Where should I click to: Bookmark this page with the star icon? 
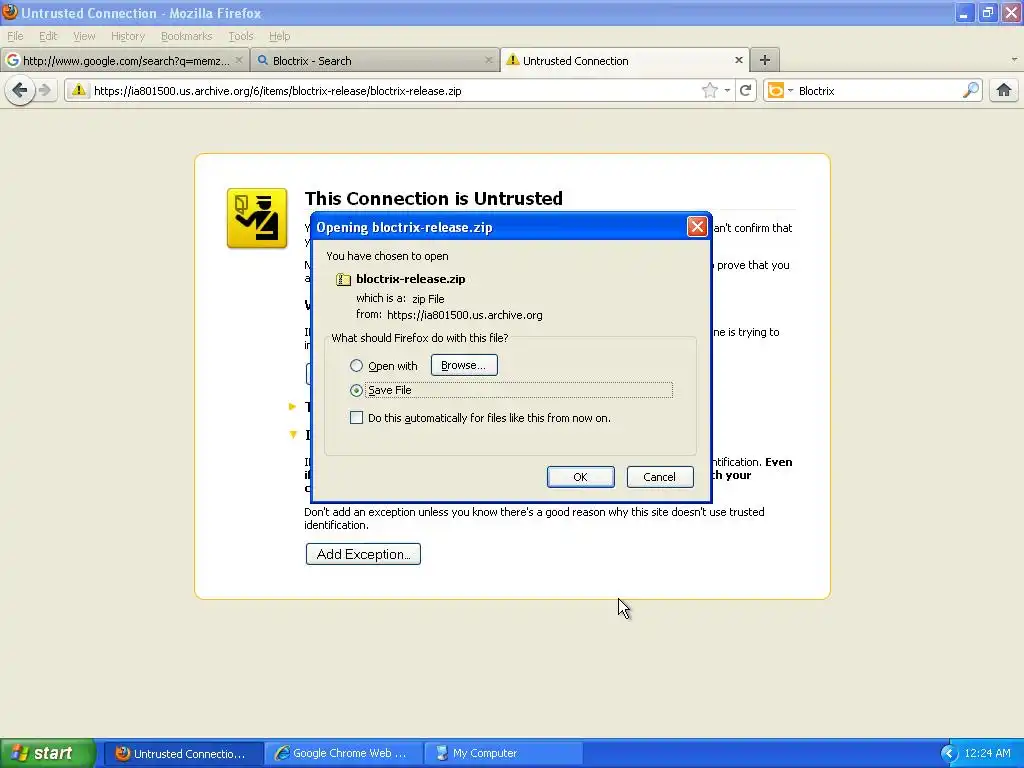pyautogui.click(x=710, y=90)
